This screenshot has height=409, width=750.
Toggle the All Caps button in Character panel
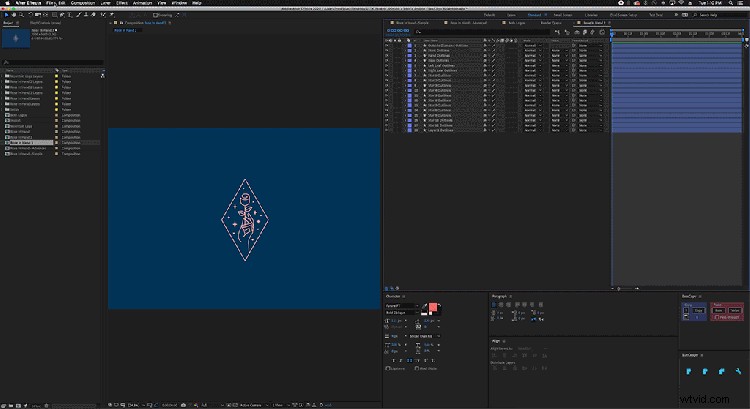point(409,361)
